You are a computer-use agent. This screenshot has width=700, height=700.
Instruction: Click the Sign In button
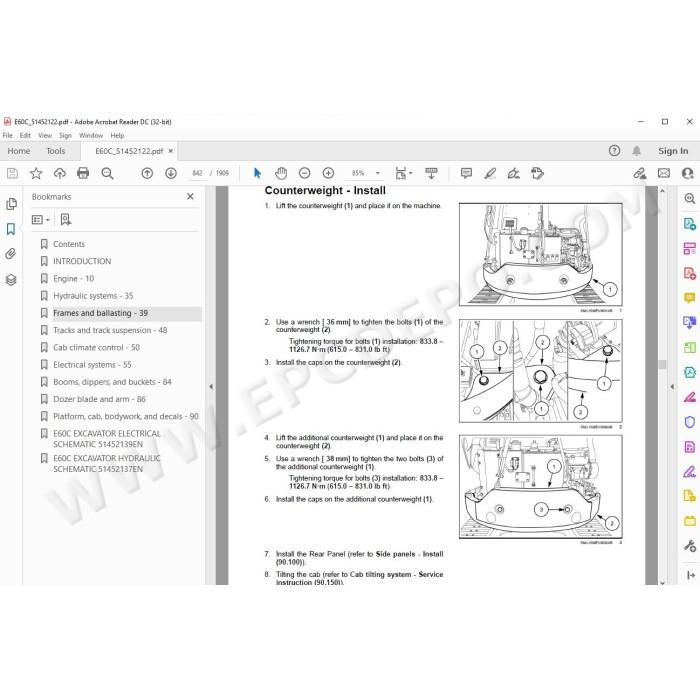pyautogui.click(x=673, y=151)
